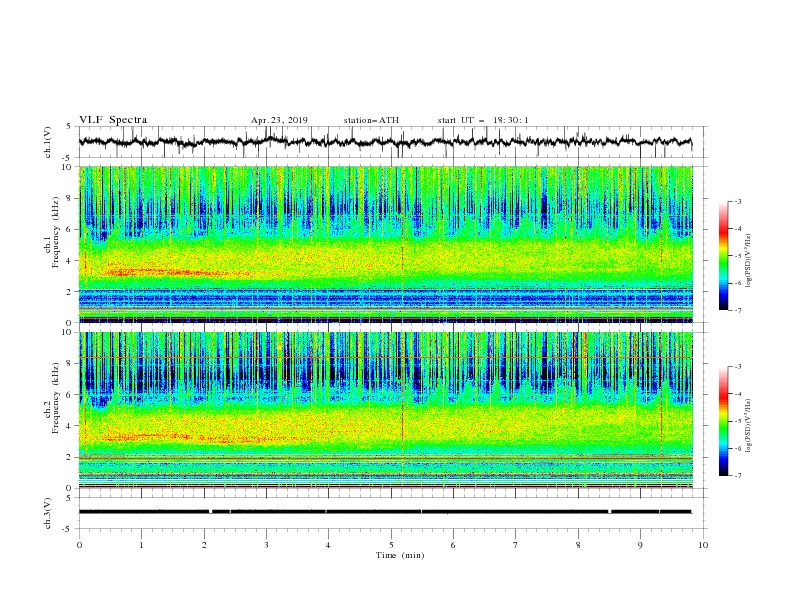The width and height of the screenshot is (792, 612).
Task: Click the "ch.1(V)" axis label
Action: coord(48,142)
